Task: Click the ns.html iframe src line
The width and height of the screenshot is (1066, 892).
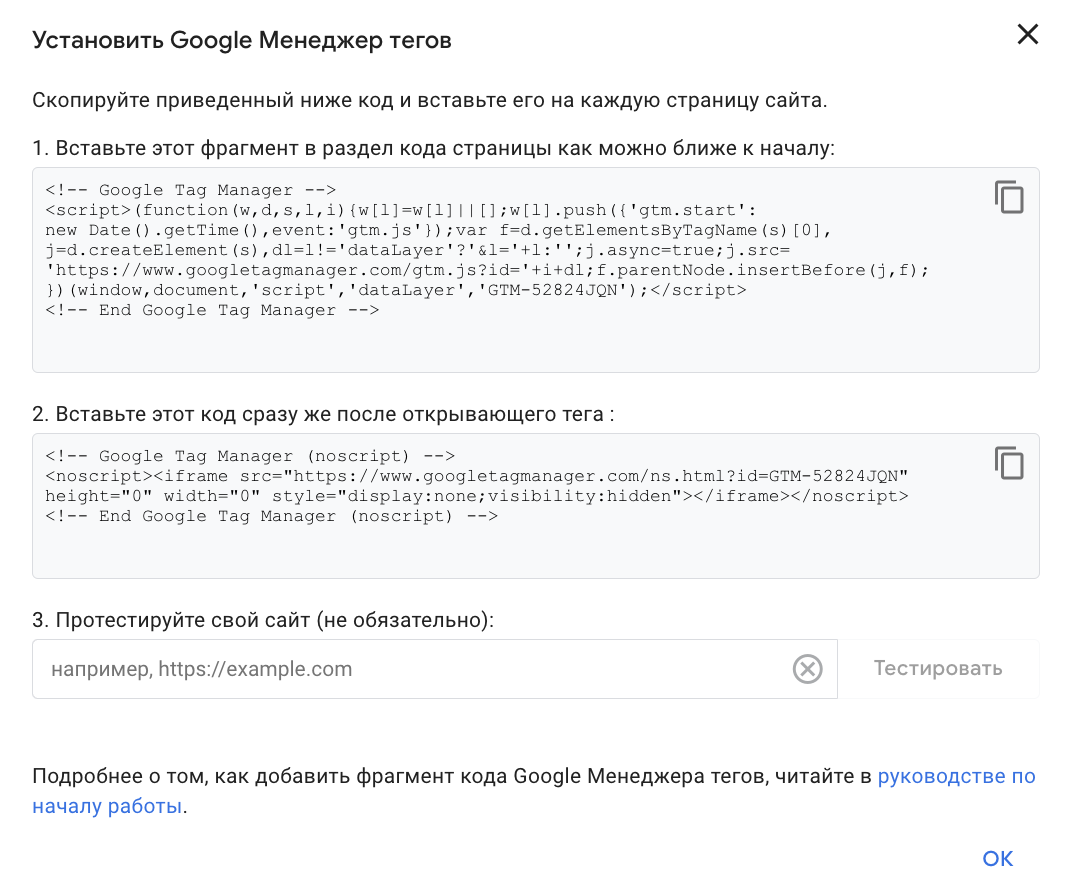Action: pyautogui.click(x=477, y=476)
